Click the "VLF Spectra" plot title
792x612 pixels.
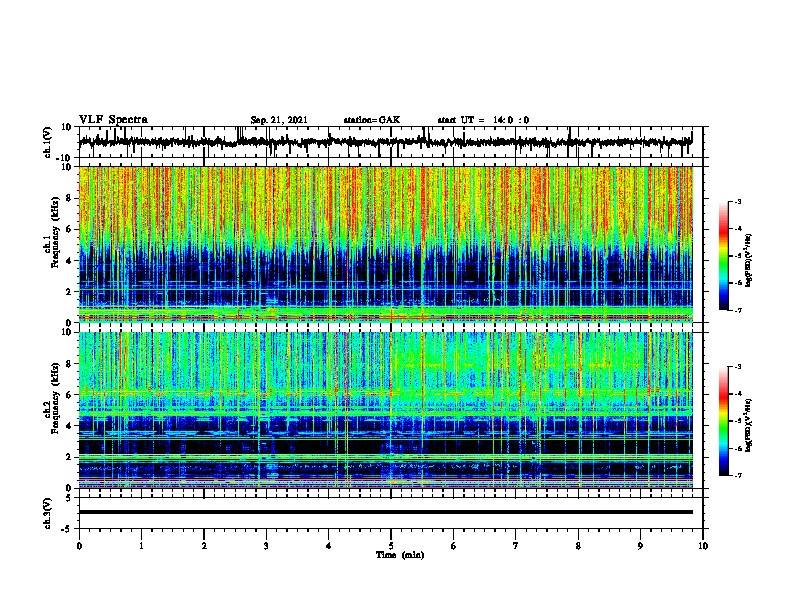pyautogui.click(x=113, y=120)
